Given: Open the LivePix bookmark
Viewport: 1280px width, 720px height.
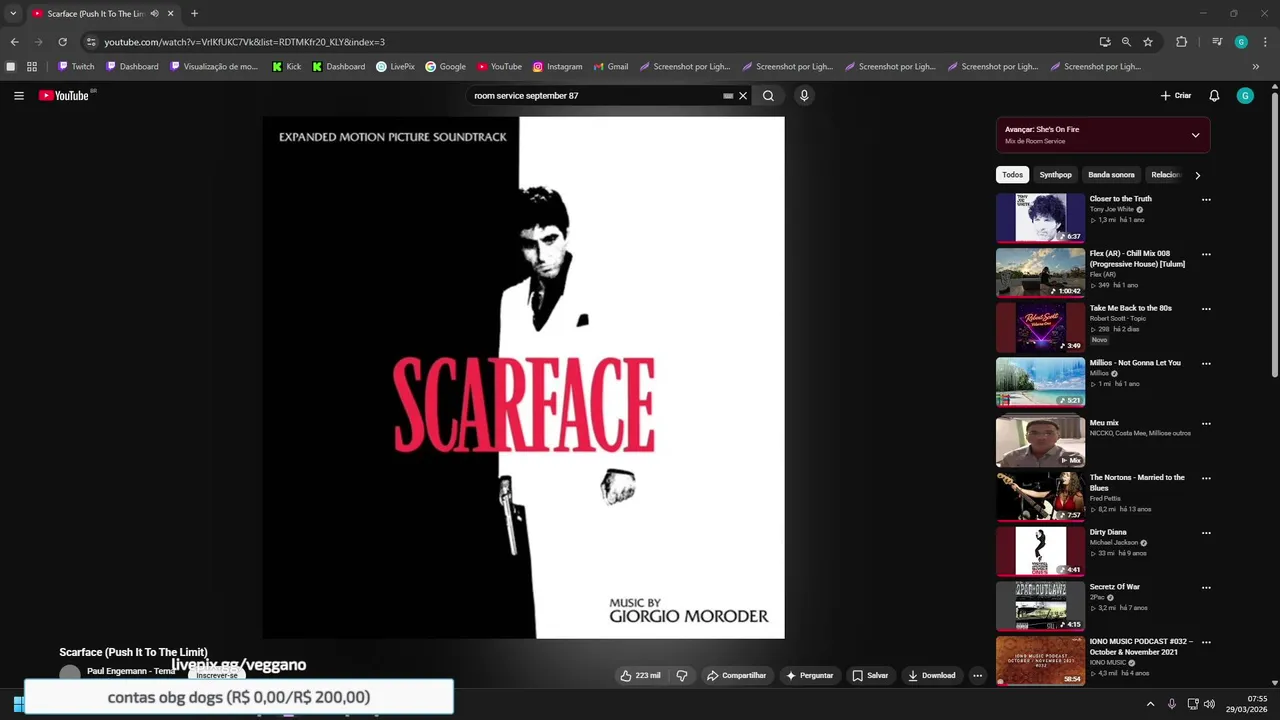Looking at the screenshot, I should [x=395, y=67].
